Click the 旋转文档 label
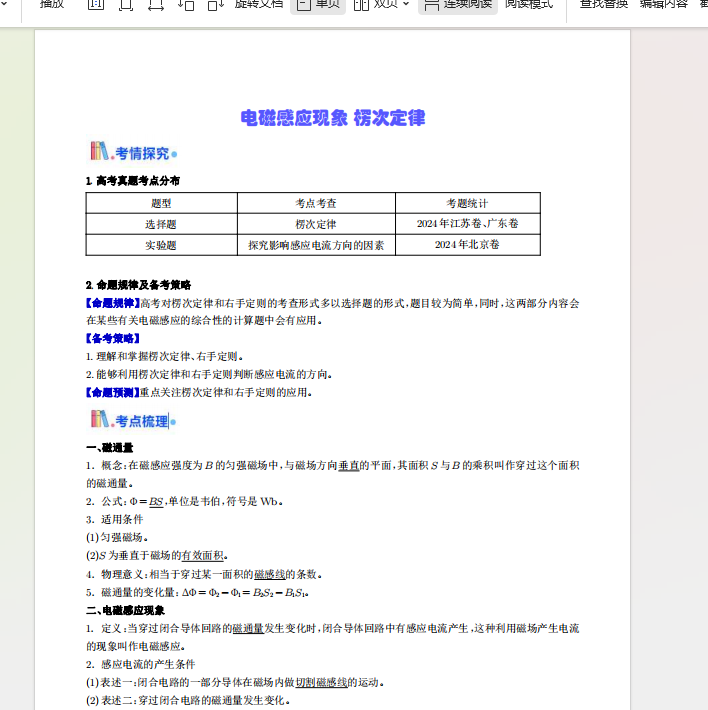Screen dimensions: 708x710 point(259,5)
